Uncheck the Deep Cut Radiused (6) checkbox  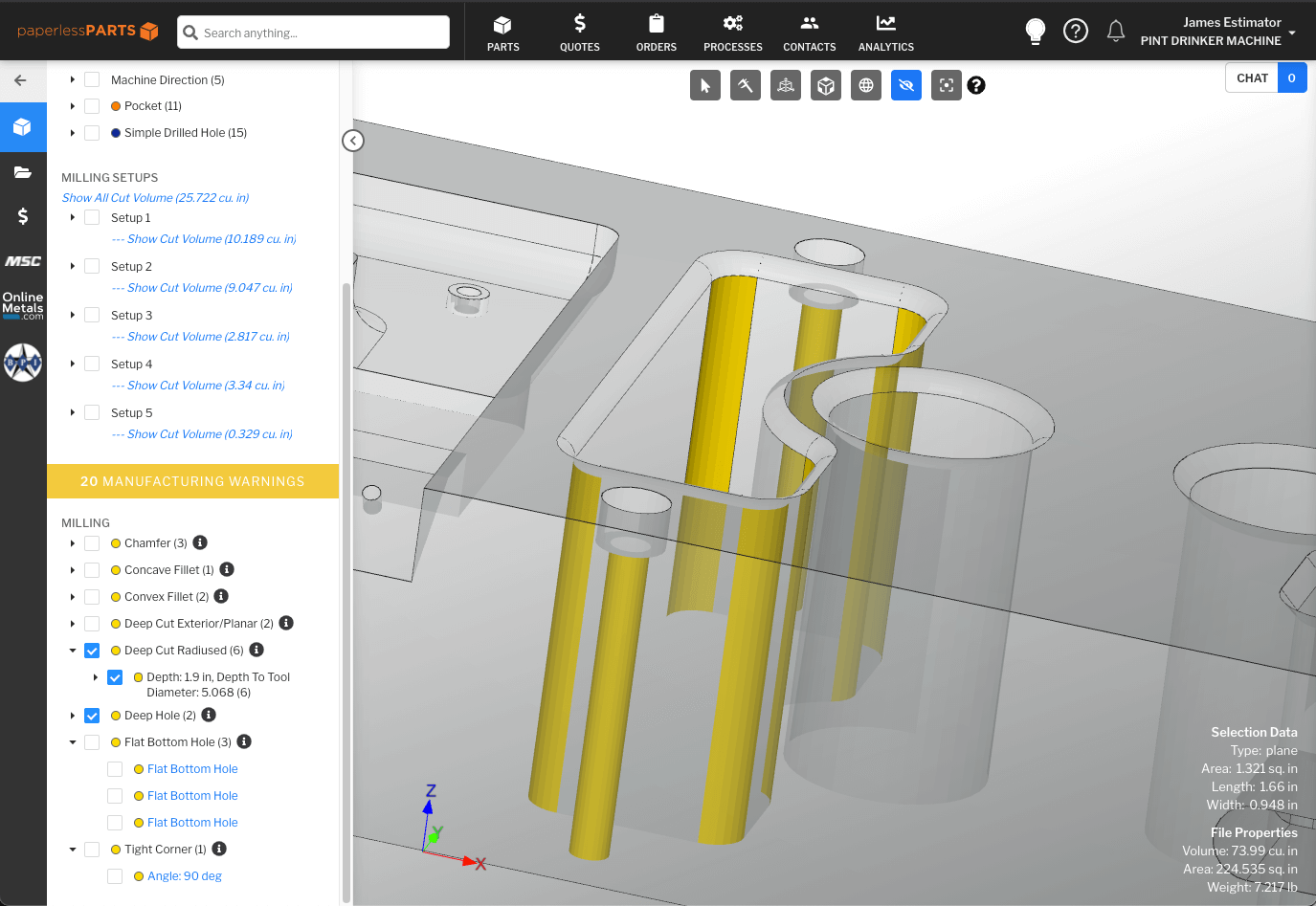click(x=92, y=651)
